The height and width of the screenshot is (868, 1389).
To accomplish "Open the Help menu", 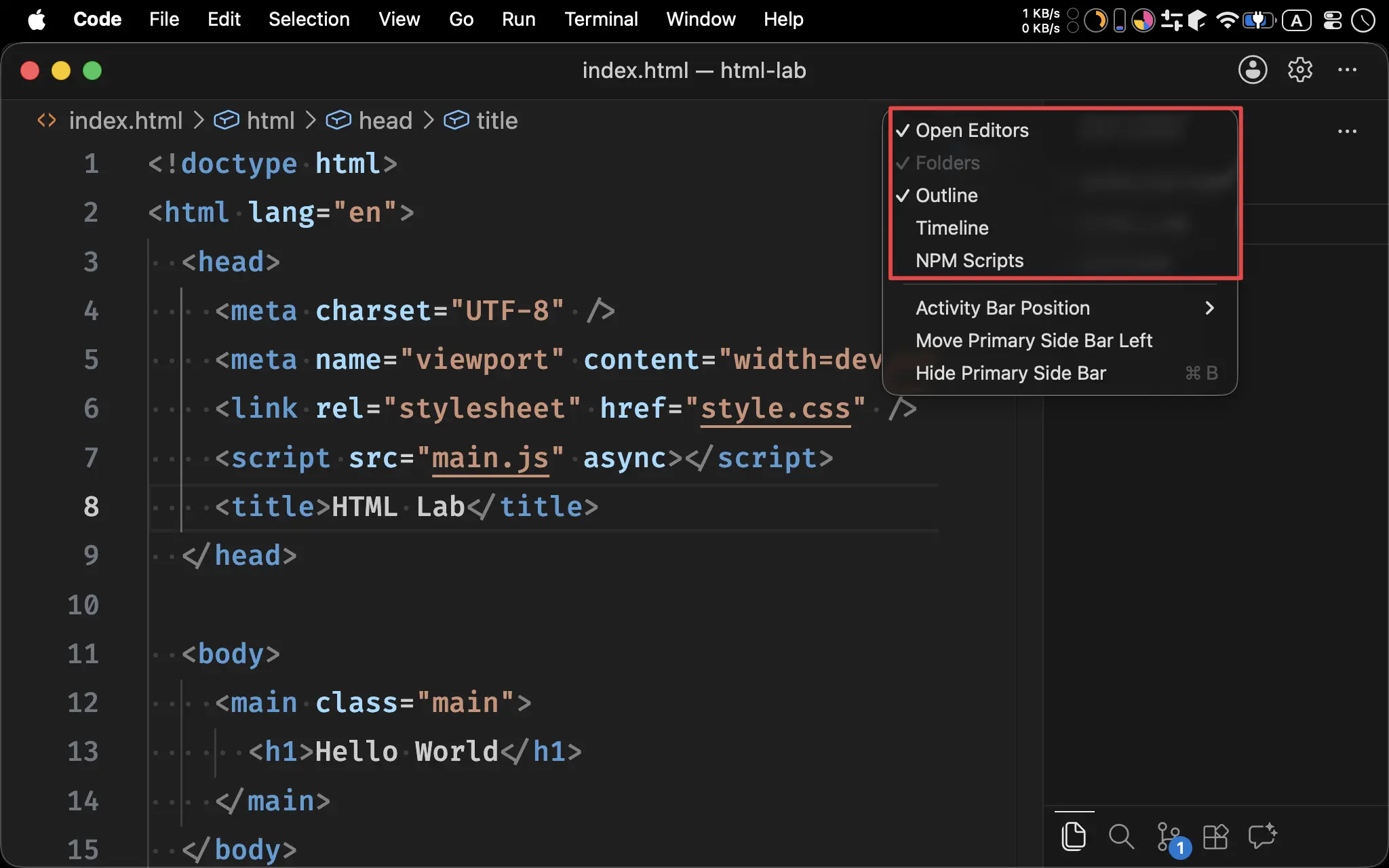I will point(783,19).
